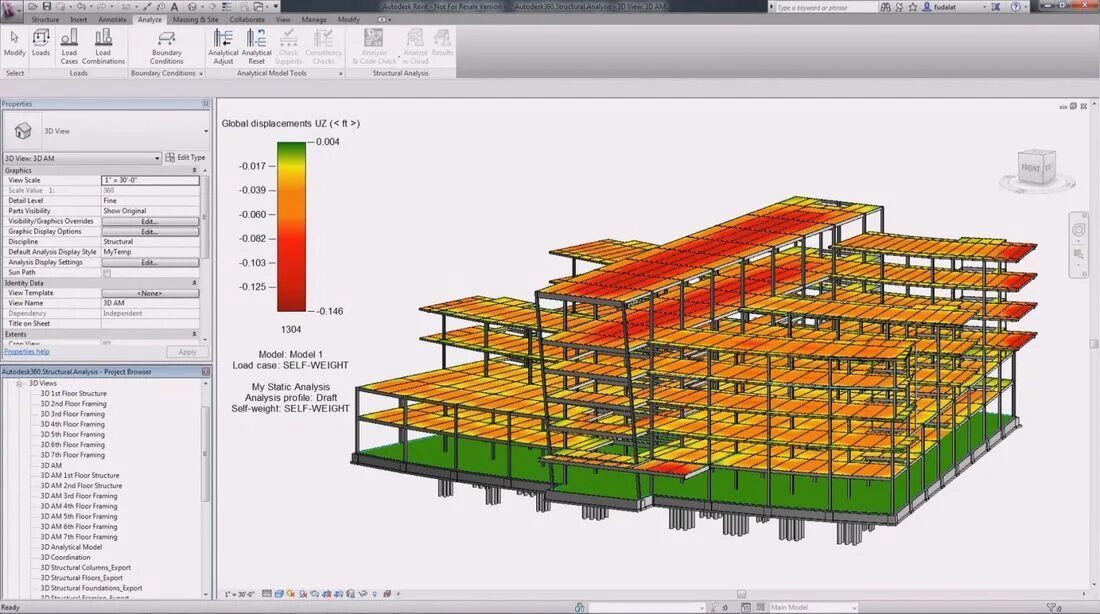
Task: Click the View Name field '3D AM'
Action: 150,303
